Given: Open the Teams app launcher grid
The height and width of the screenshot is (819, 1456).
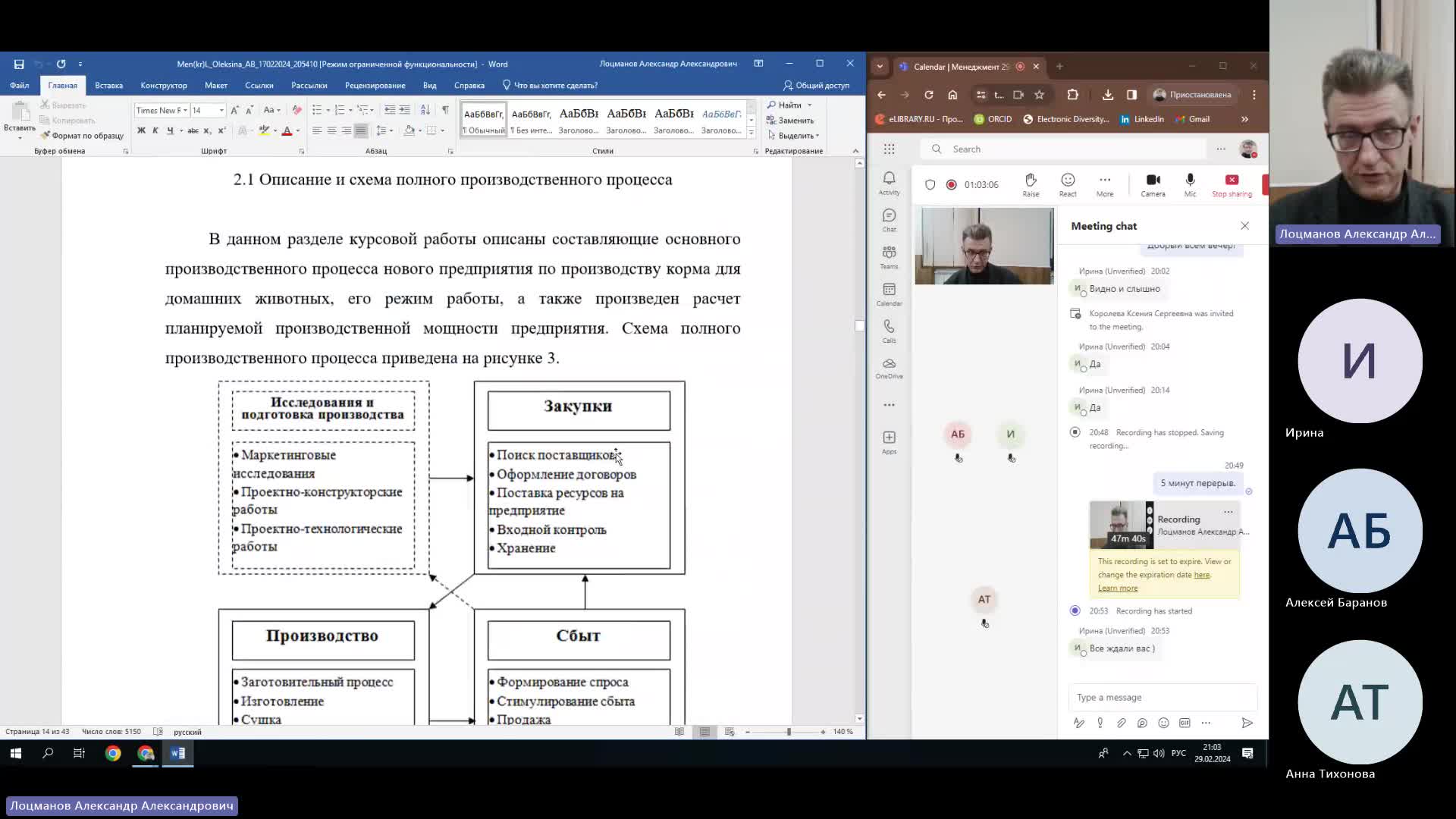Looking at the screenshot, I should [889, 149].
